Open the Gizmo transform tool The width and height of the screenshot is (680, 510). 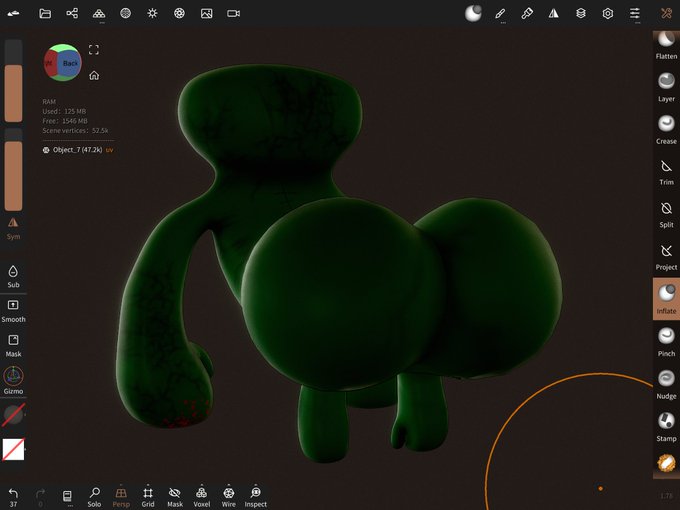pyautogui.click(x=13, y=380)
